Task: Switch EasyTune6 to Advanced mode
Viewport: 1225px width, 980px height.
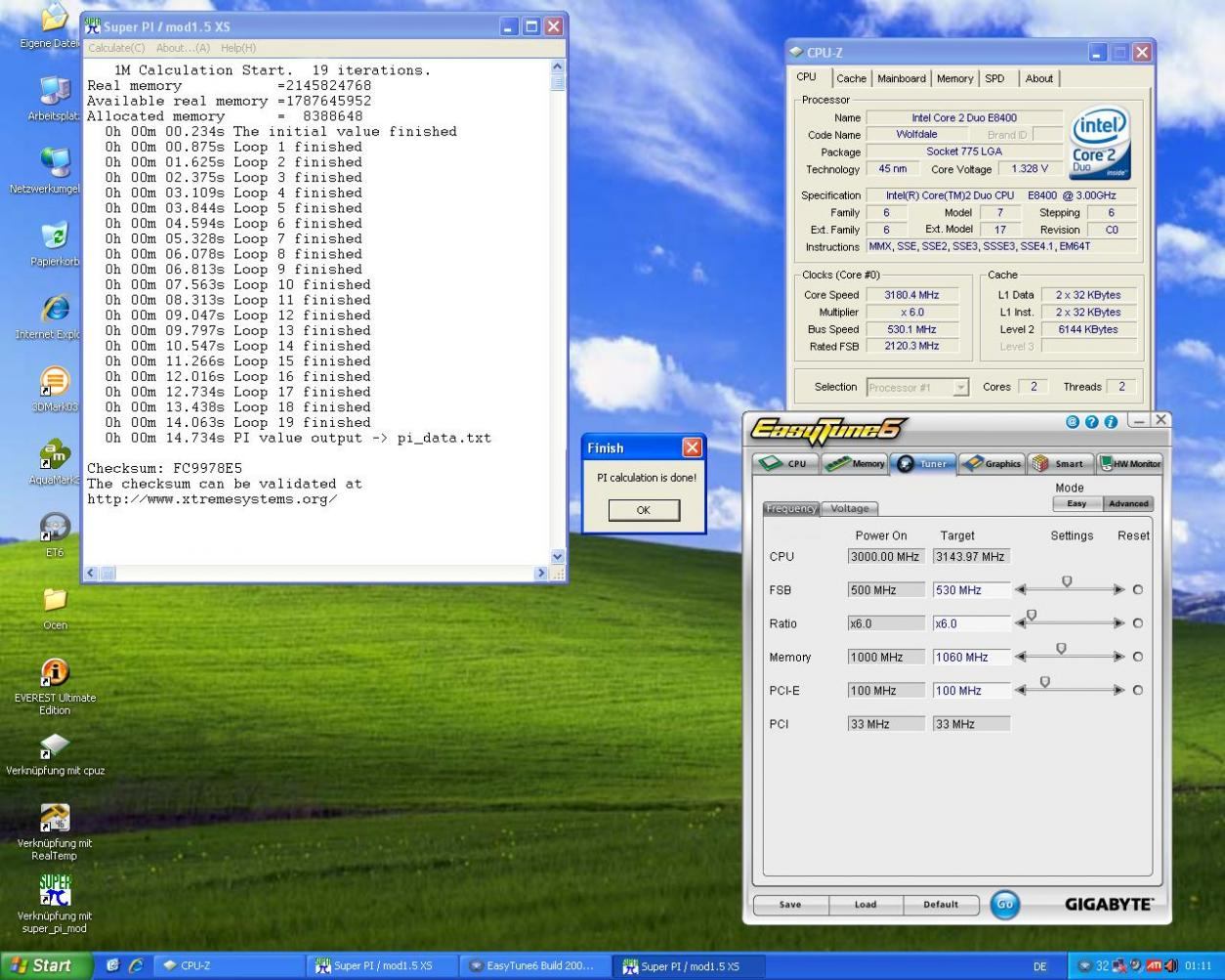Action: pyautogui.click(x=1128, y=503)
